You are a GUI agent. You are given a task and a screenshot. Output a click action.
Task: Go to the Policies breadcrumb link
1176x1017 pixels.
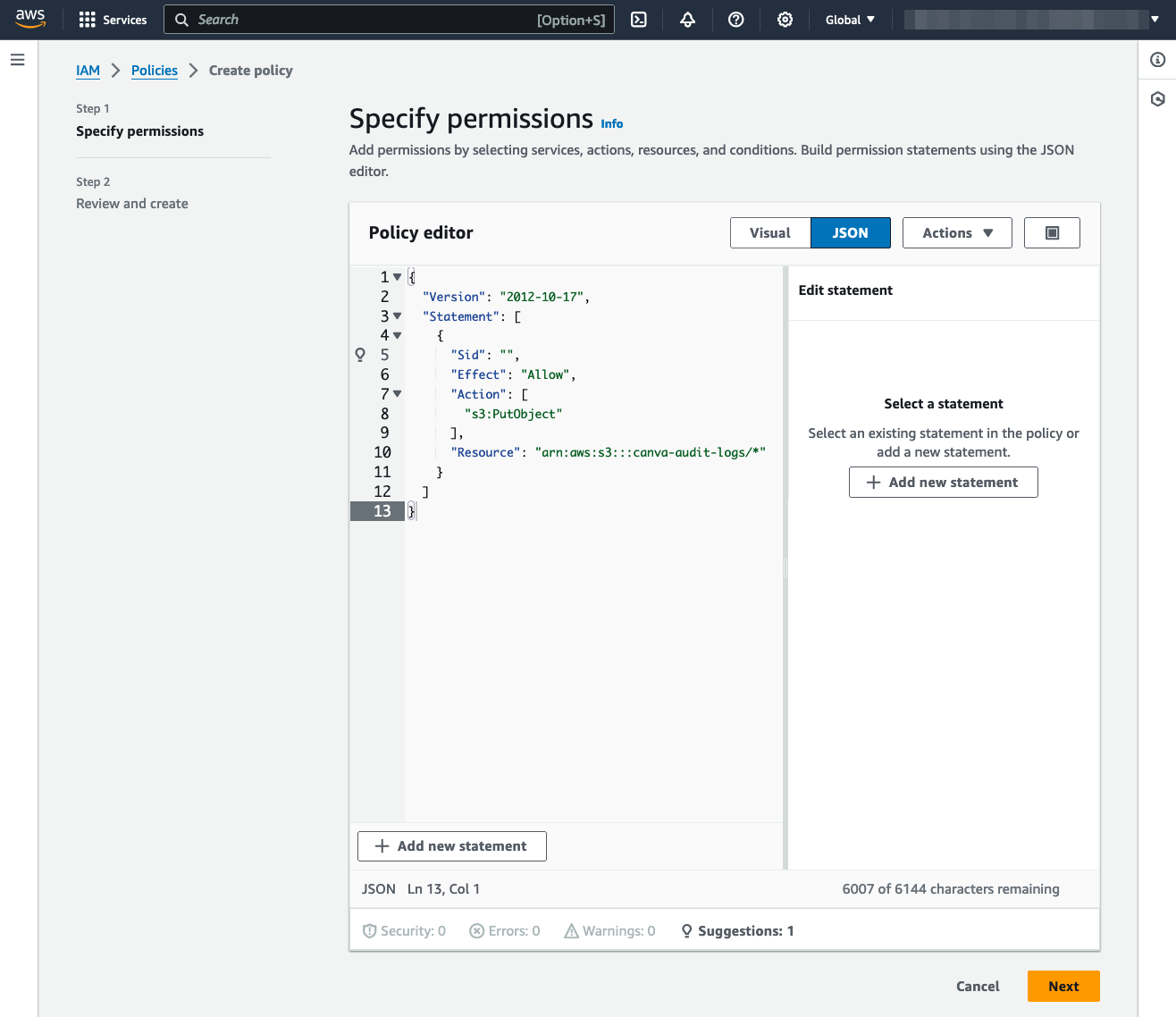pos(155,71)
